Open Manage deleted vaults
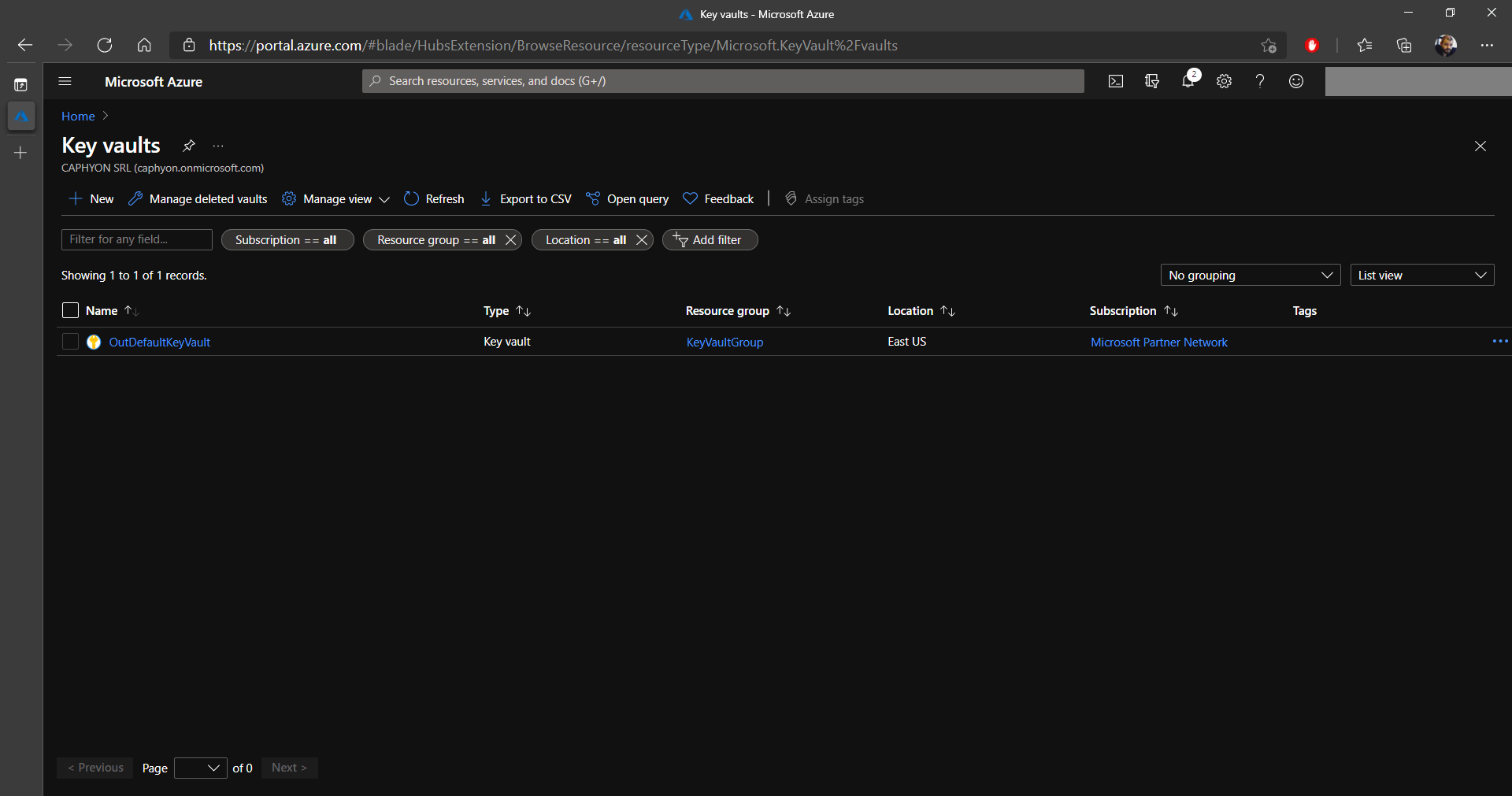 [198, 199]
